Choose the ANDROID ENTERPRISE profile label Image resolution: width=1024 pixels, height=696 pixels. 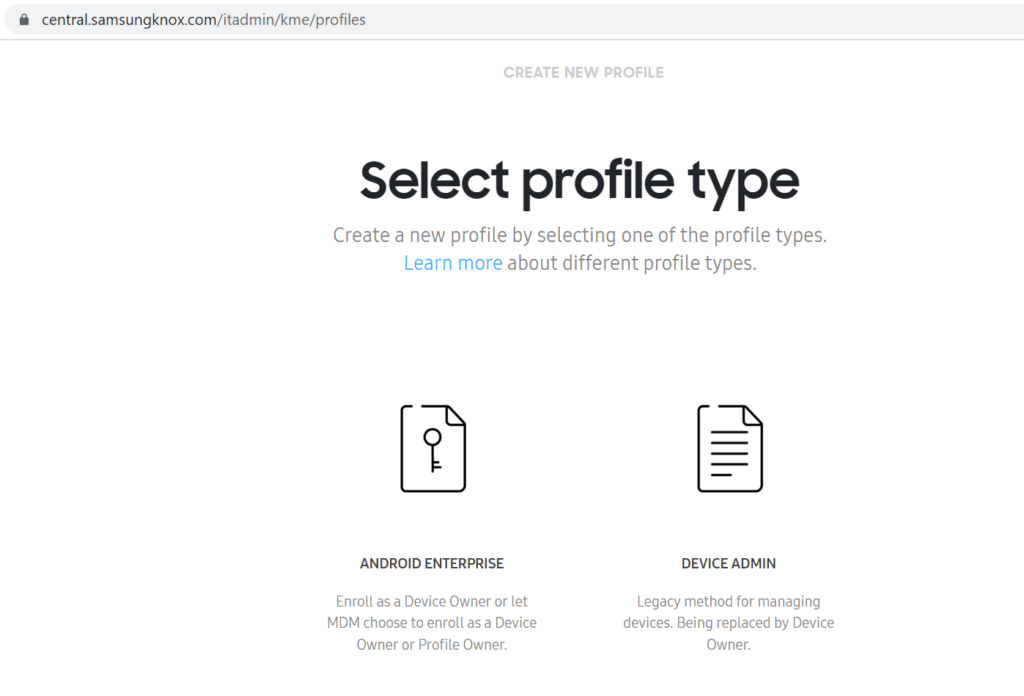click(432, 563)
